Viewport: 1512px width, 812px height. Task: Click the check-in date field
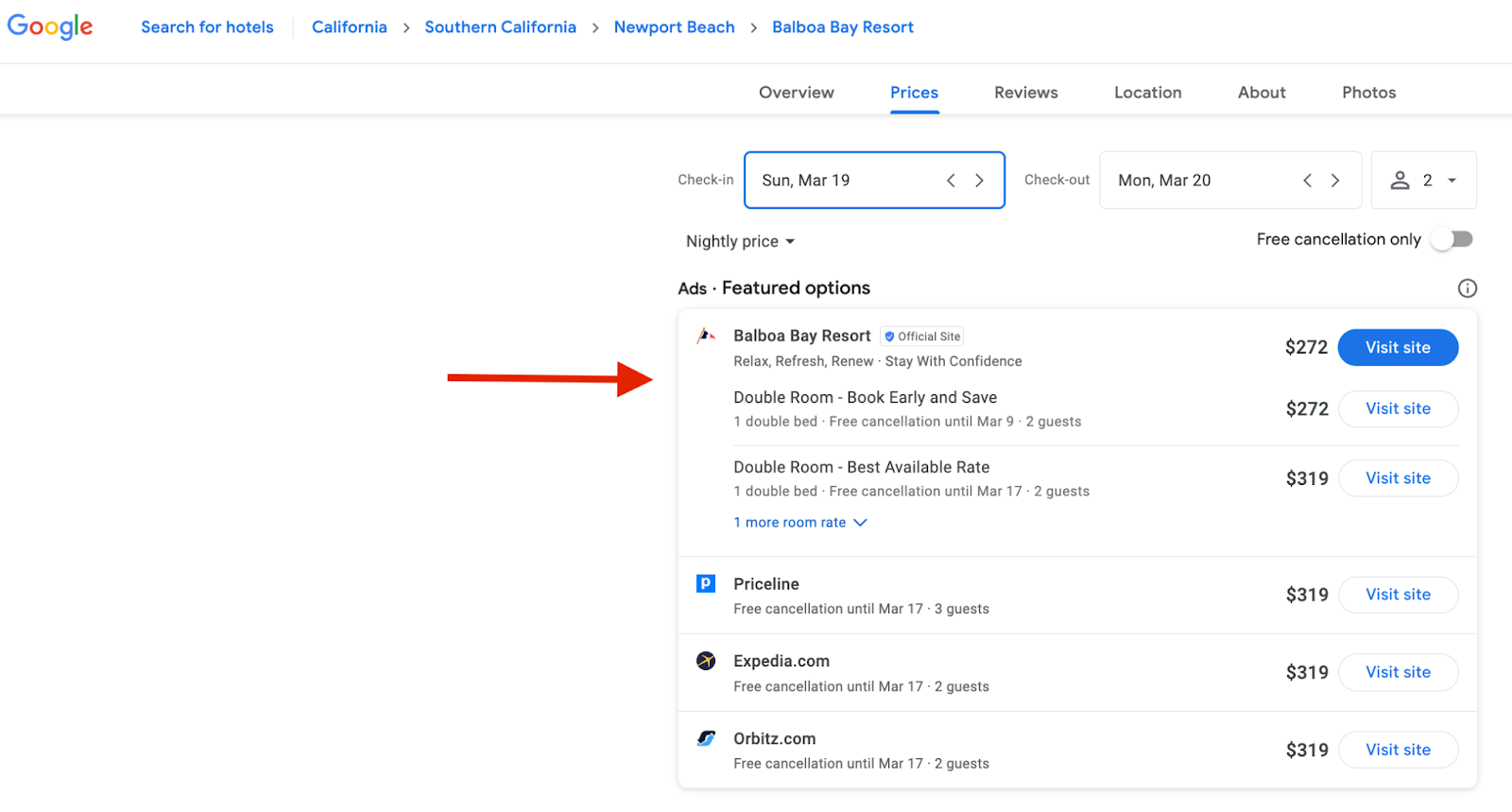[x=846, y=181]
